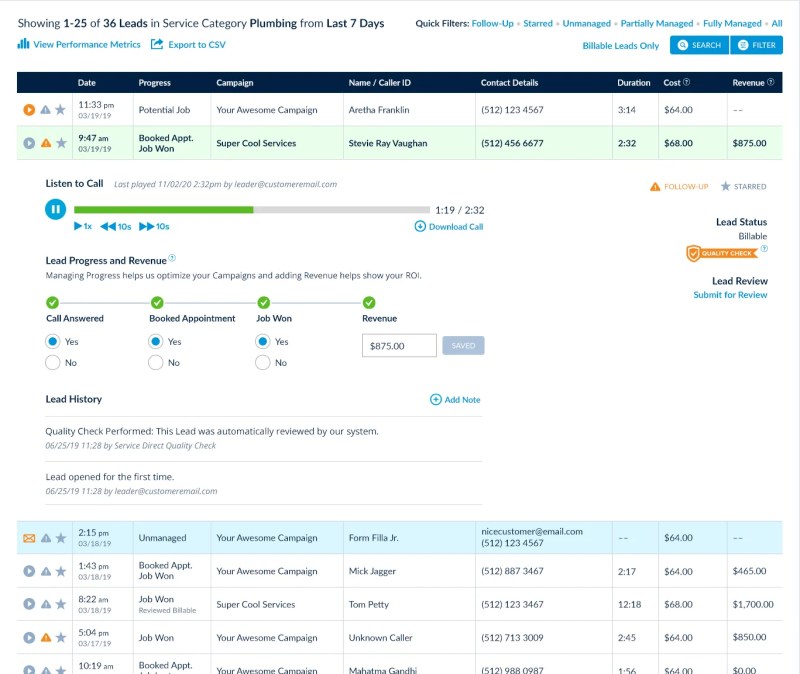Image resolution: width=800 pixels, height=674 pixels.
Task: Submit this lead for review
Action: 730,295
